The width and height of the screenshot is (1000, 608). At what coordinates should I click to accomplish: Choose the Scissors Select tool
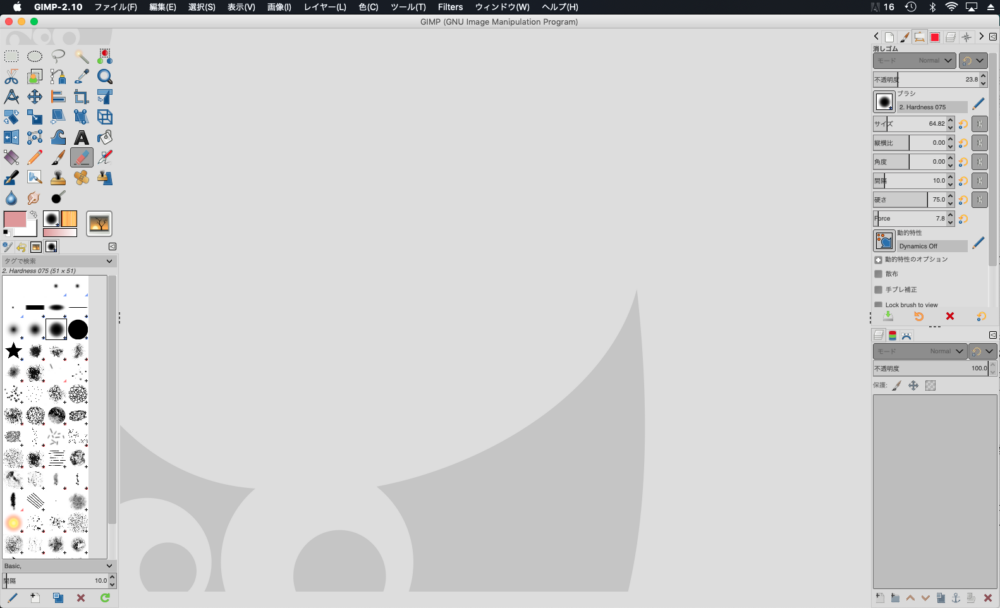[11, 77]
